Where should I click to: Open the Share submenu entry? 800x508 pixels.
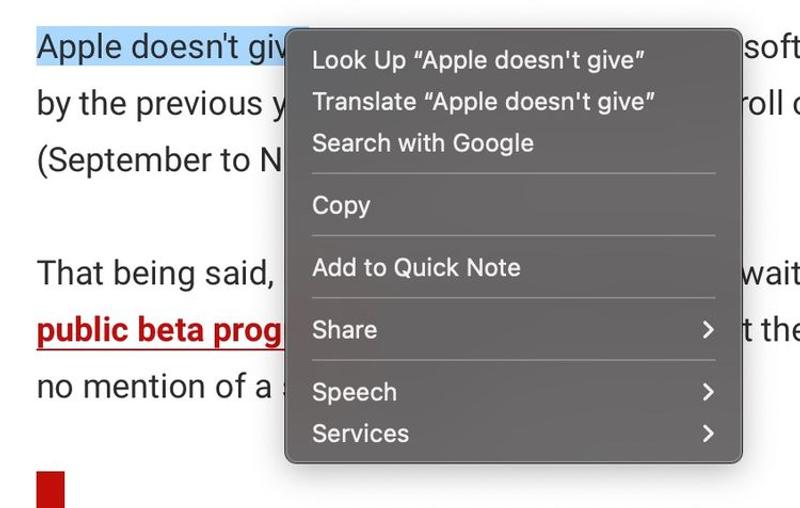coord(344,329)
